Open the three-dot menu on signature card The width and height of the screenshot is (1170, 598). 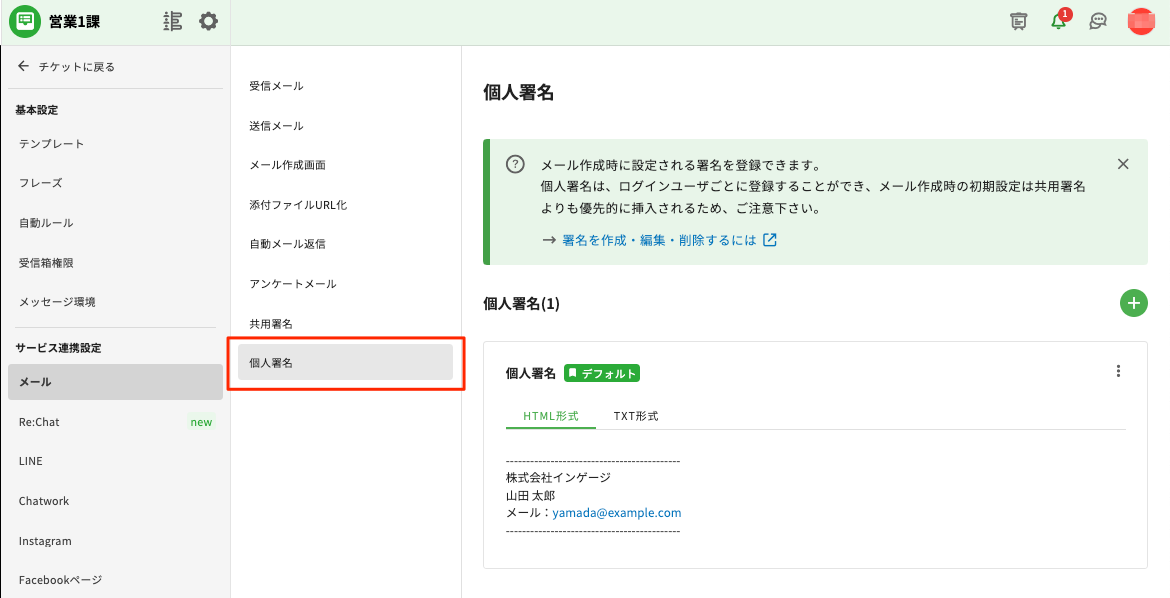coord(1118,371)
